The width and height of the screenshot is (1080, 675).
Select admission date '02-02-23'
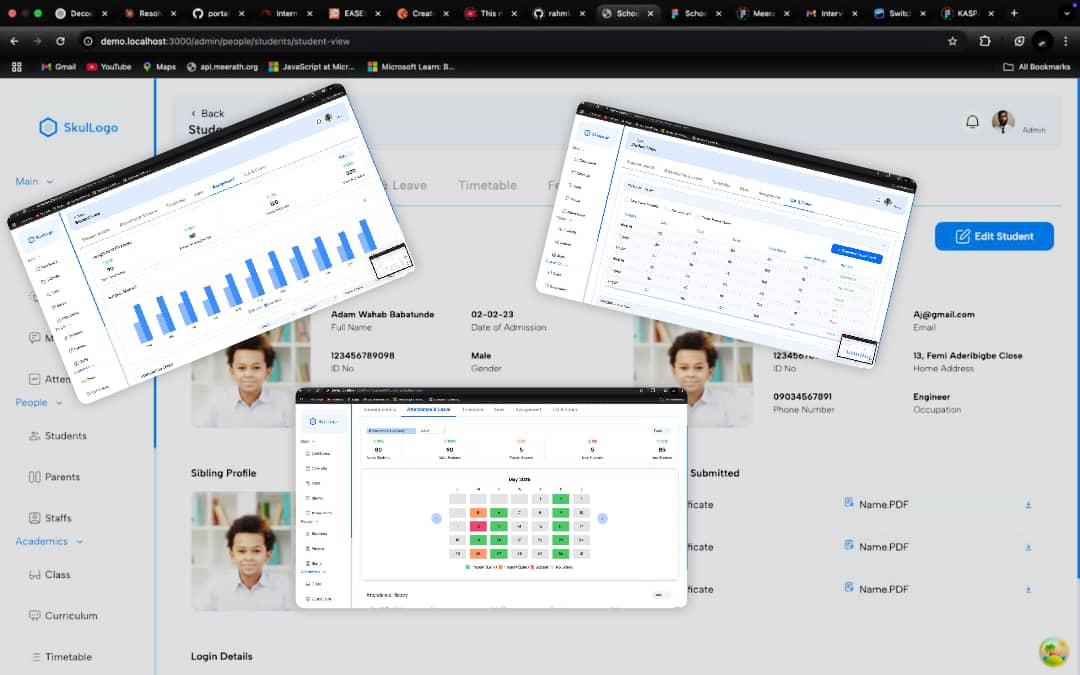tap(492, 314)
